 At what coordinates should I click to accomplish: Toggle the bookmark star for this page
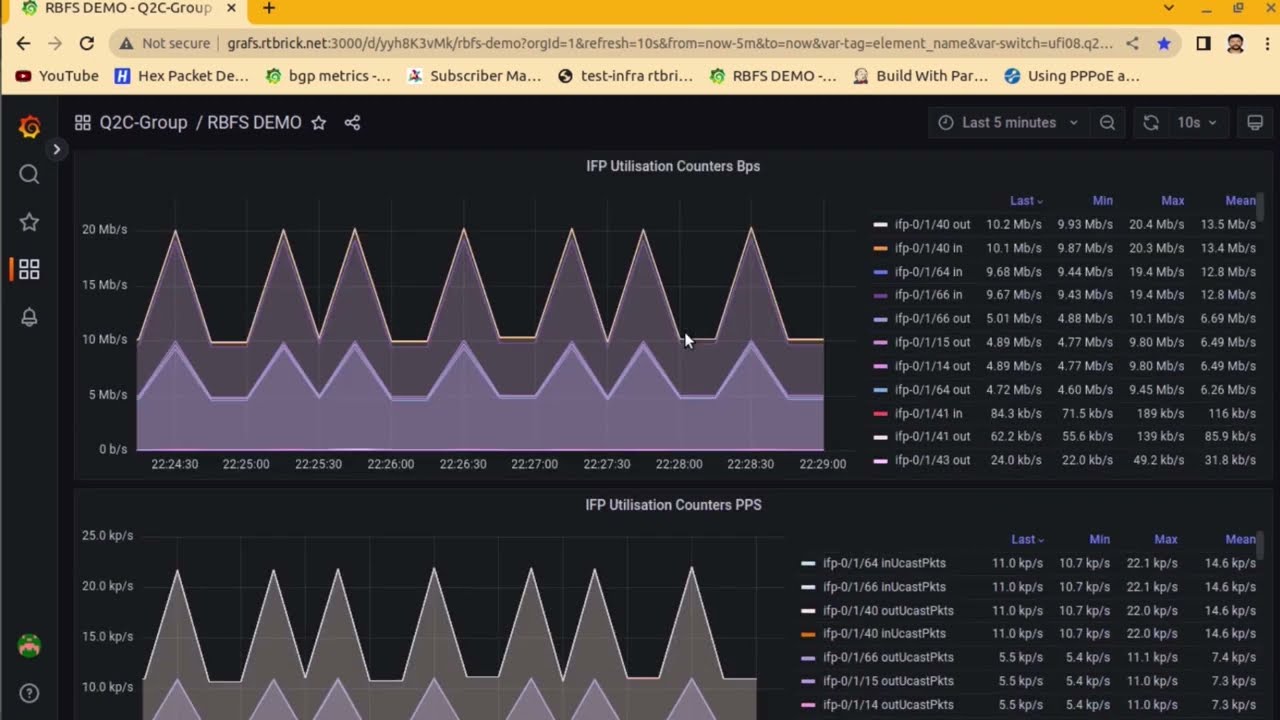pos(1164,43)
